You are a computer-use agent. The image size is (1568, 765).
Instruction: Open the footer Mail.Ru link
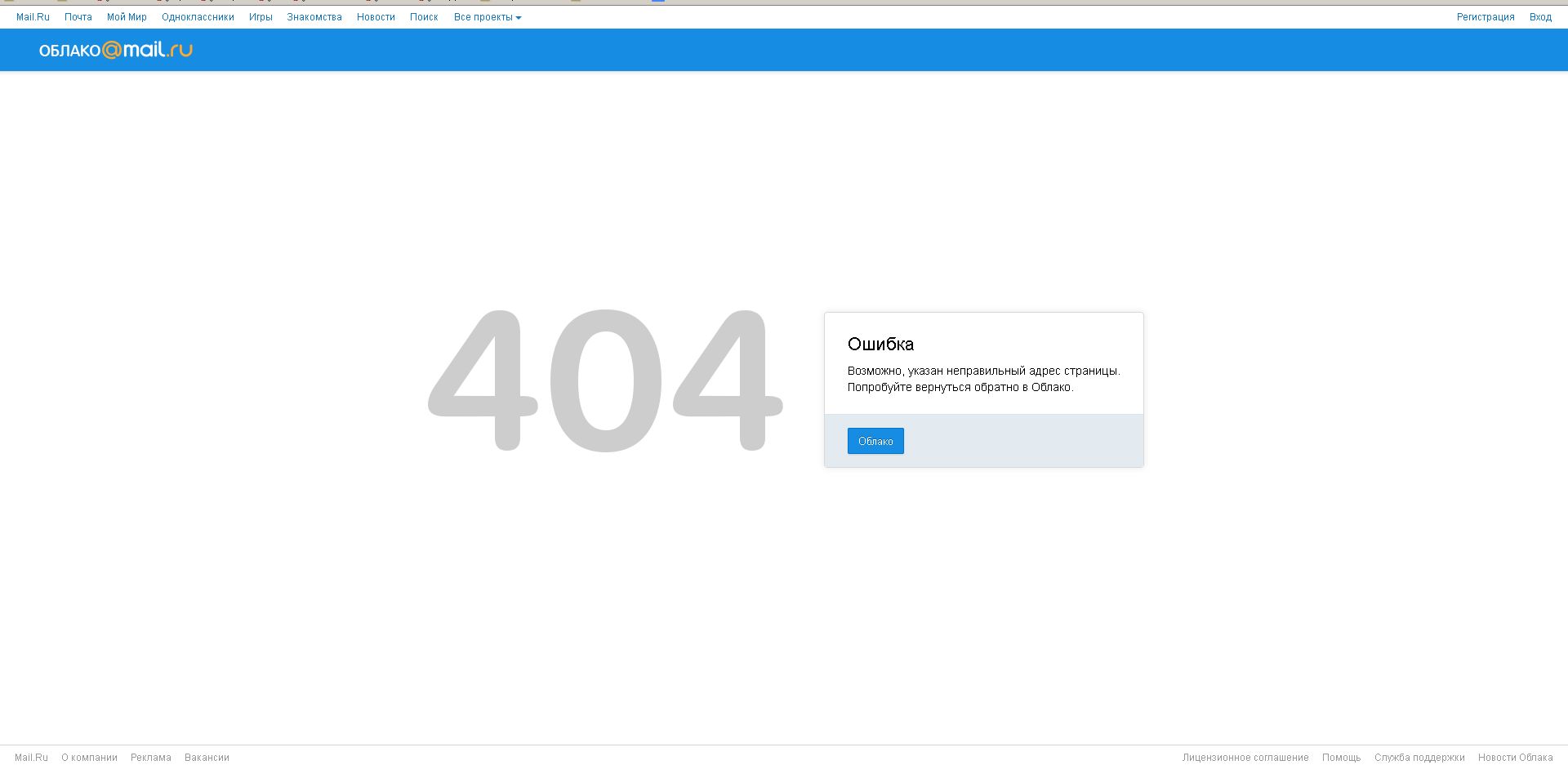[31, 758]
